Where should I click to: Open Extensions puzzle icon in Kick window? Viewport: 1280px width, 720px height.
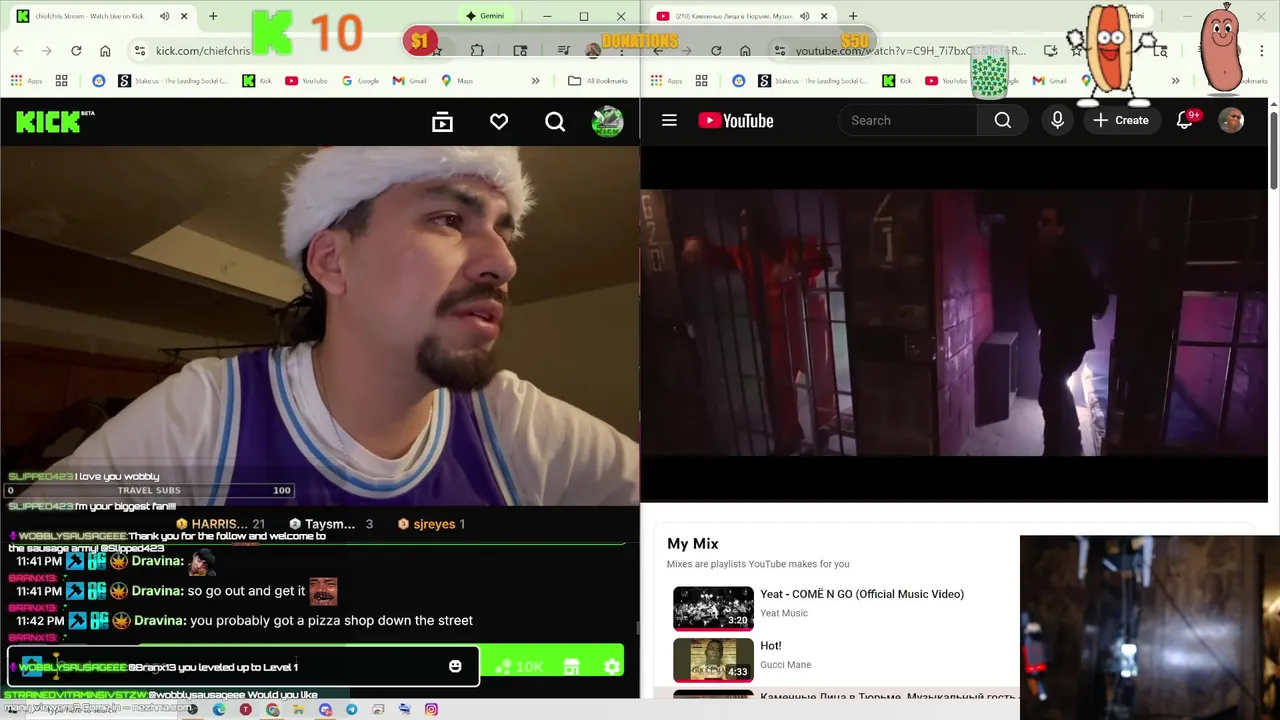point(477,51)
